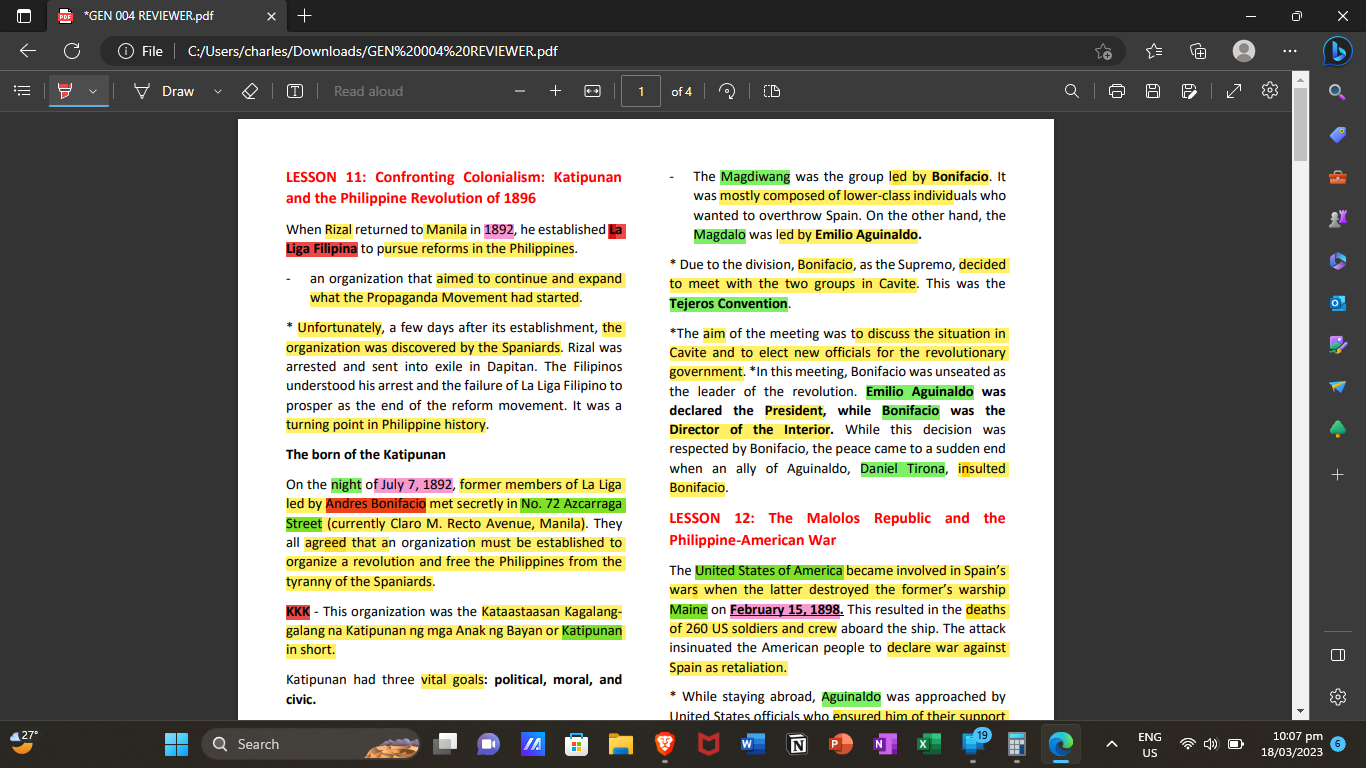
Task: Zoom in with the plus button
Action: click(x=556, y=91)
